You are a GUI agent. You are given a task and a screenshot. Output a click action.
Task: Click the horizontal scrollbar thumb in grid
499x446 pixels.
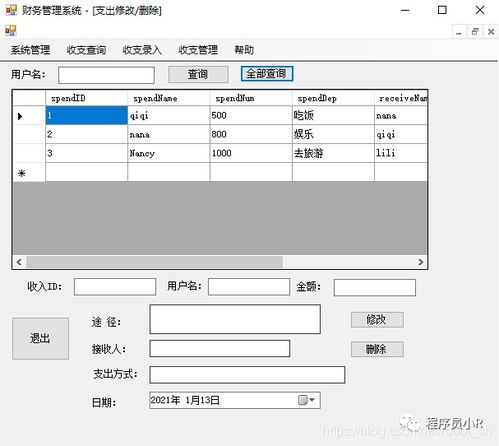[155, 262]
